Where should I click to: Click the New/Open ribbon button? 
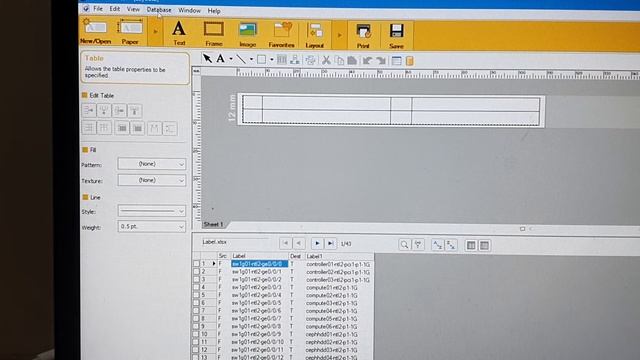point(96,31)
